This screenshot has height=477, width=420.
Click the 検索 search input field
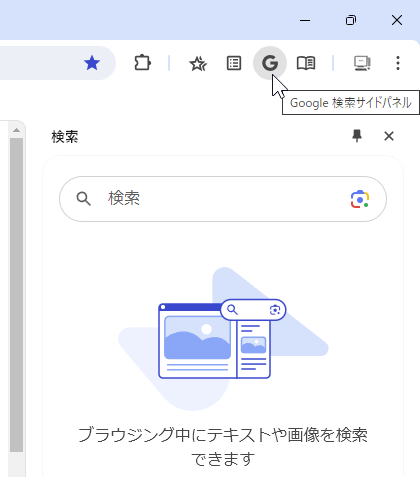[223, 199]
